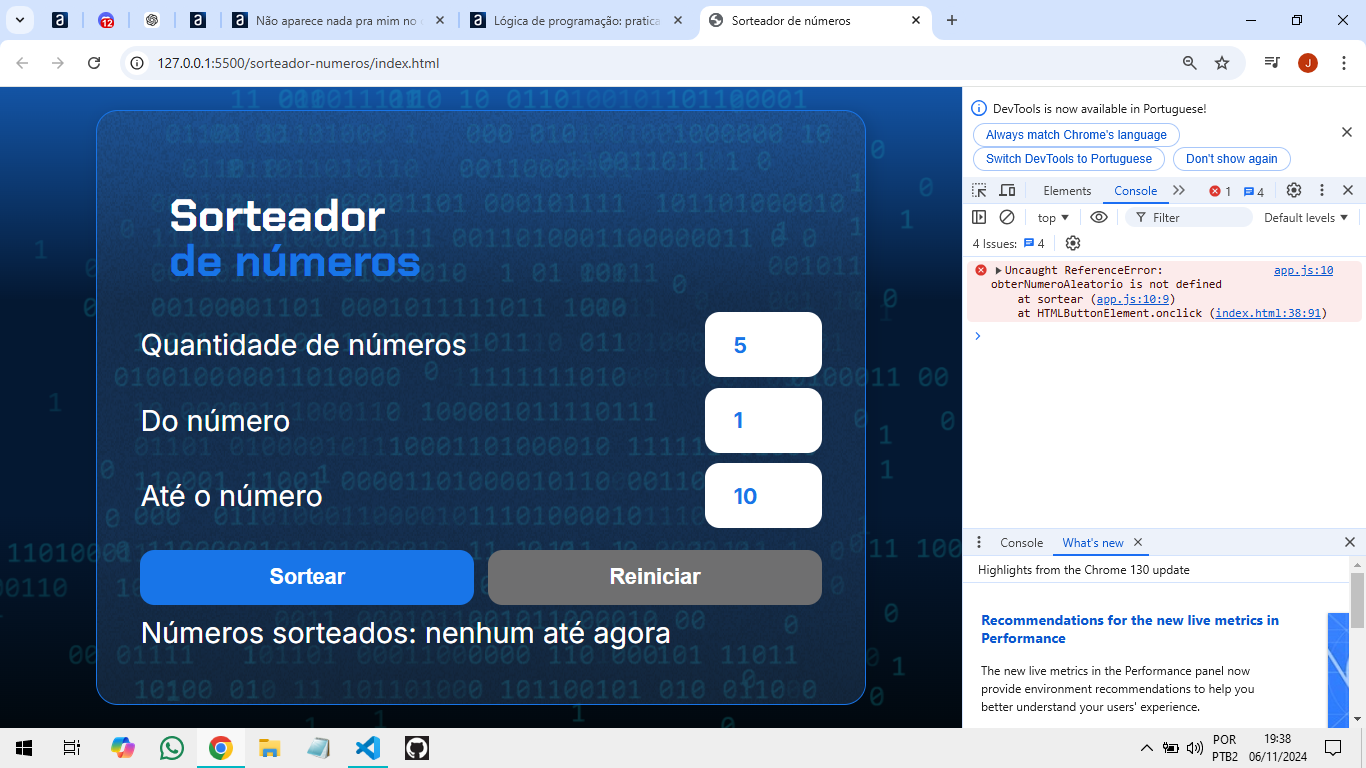Viewport: 1366px width, 768px height.
Task: Click the What's new panel scrollbar
Action: (1357, 600)
